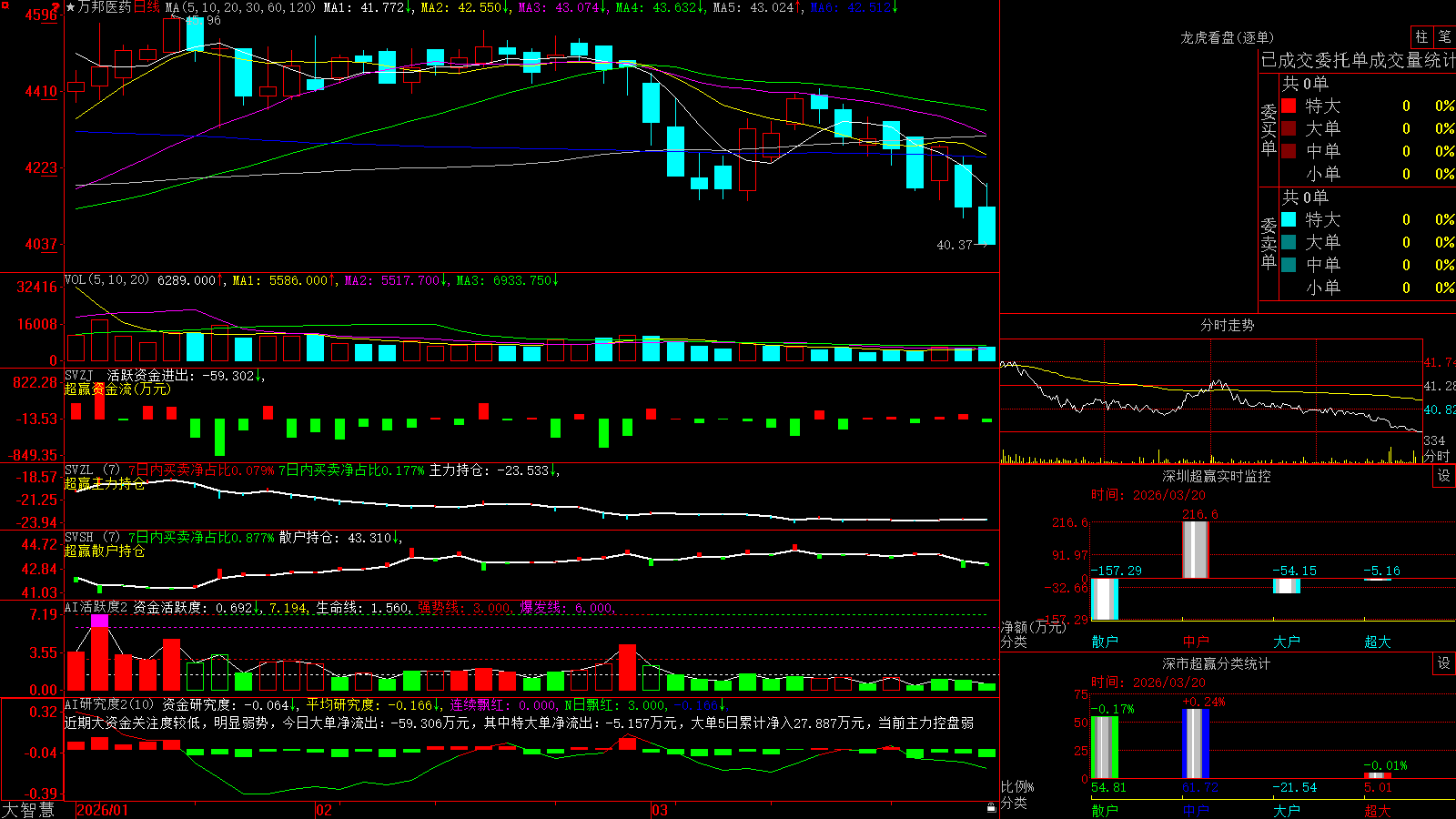1456x819 pixels.
Task: Click the 万邦医药 stock name
Action: pos(105,7)
